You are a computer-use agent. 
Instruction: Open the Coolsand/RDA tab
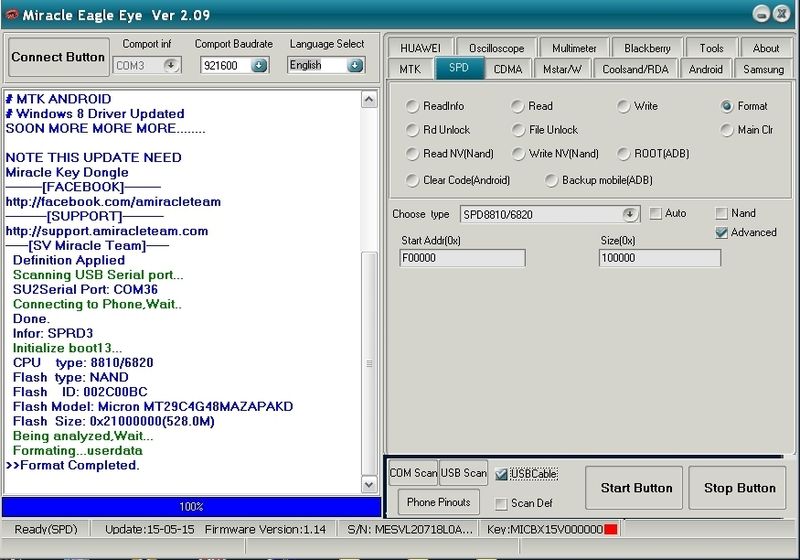(x=635, y=69)
